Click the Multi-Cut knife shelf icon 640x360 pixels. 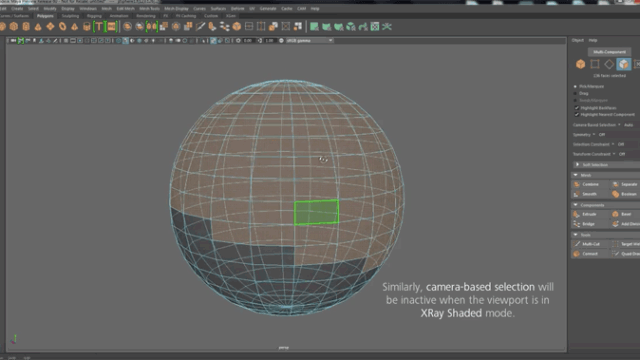pyautogui.click(x=200, y=27)
